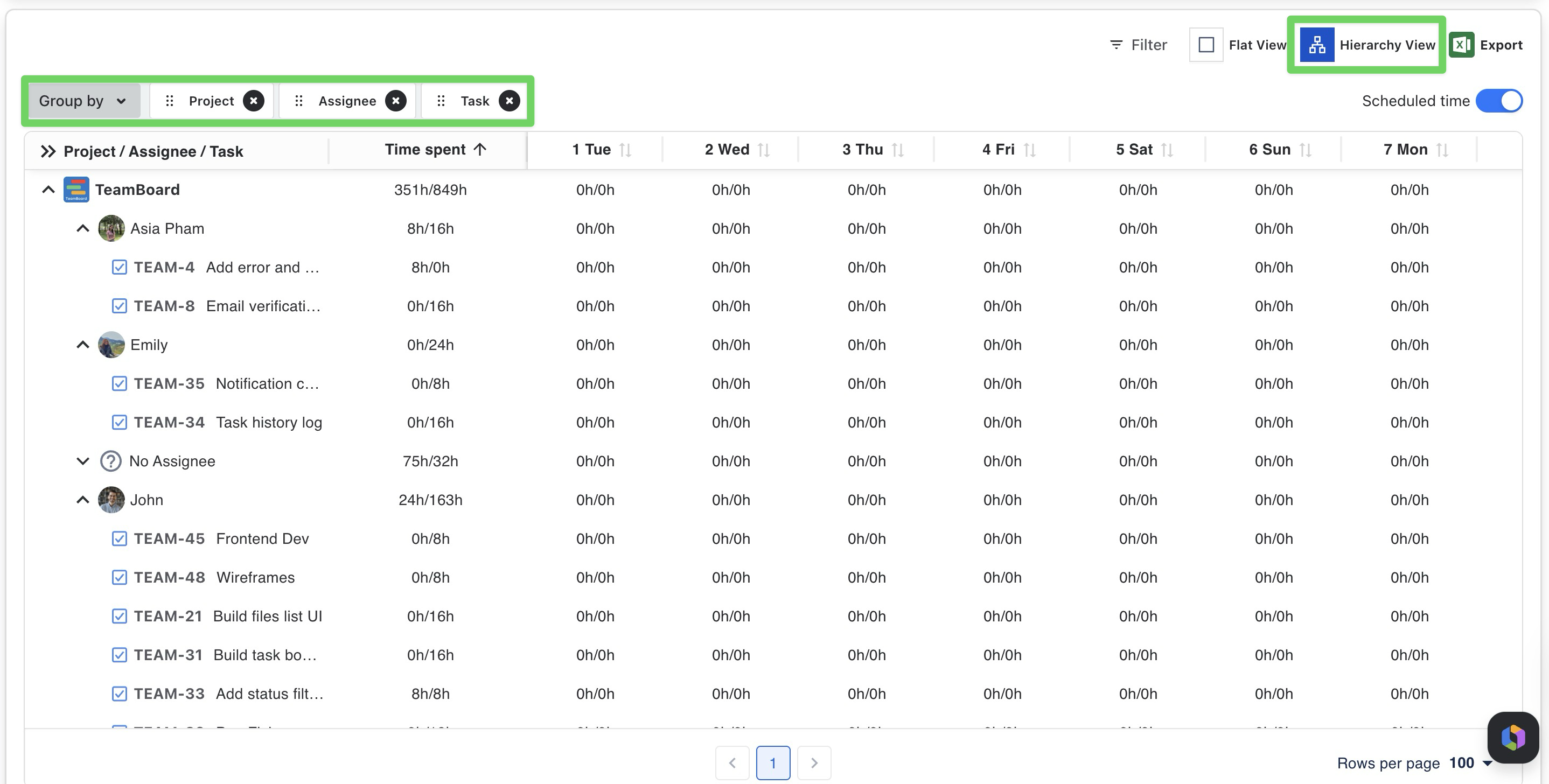
Task: Click the Filter icon
Action: coord(1116,45)
